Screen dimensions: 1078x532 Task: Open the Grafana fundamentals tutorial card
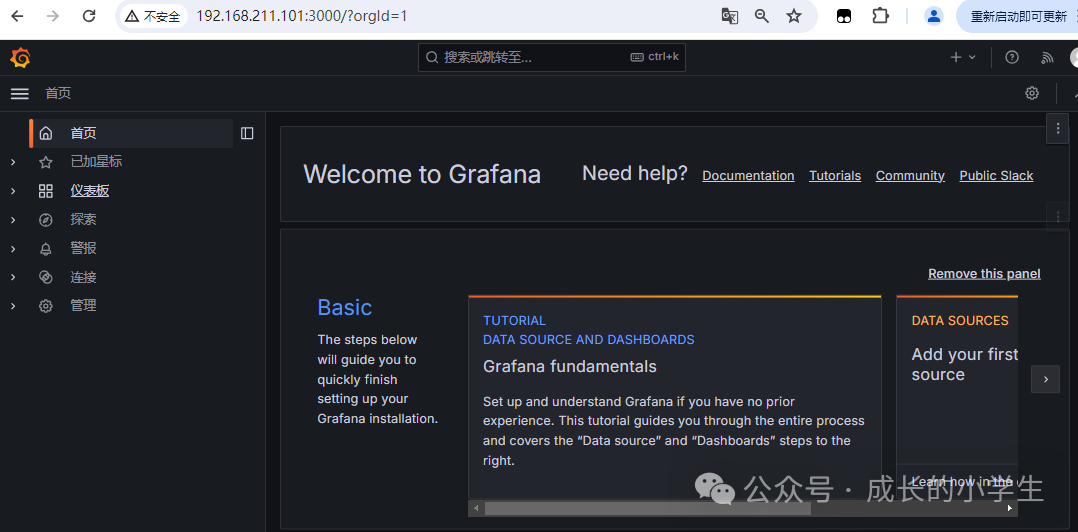[x=674, y=397]
